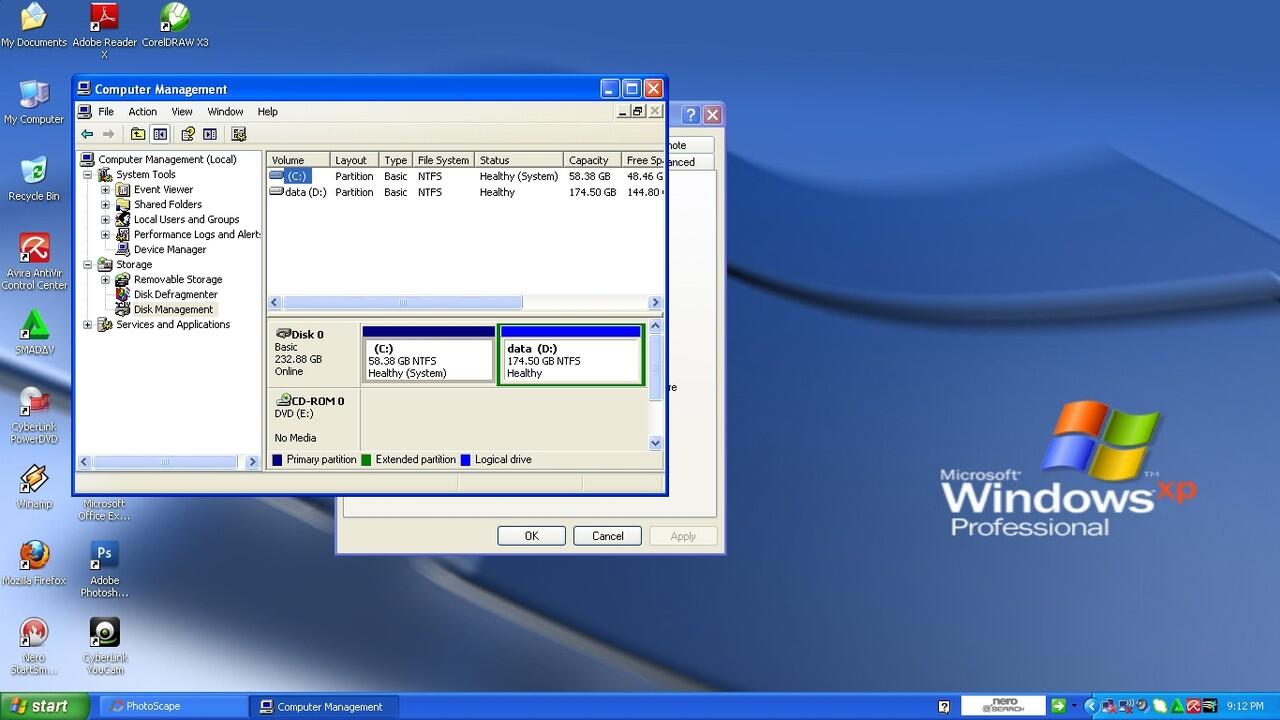Open Event Viewer in the console tree
The width and height of the screenshot is (1280, 720).
click(163, 189)
